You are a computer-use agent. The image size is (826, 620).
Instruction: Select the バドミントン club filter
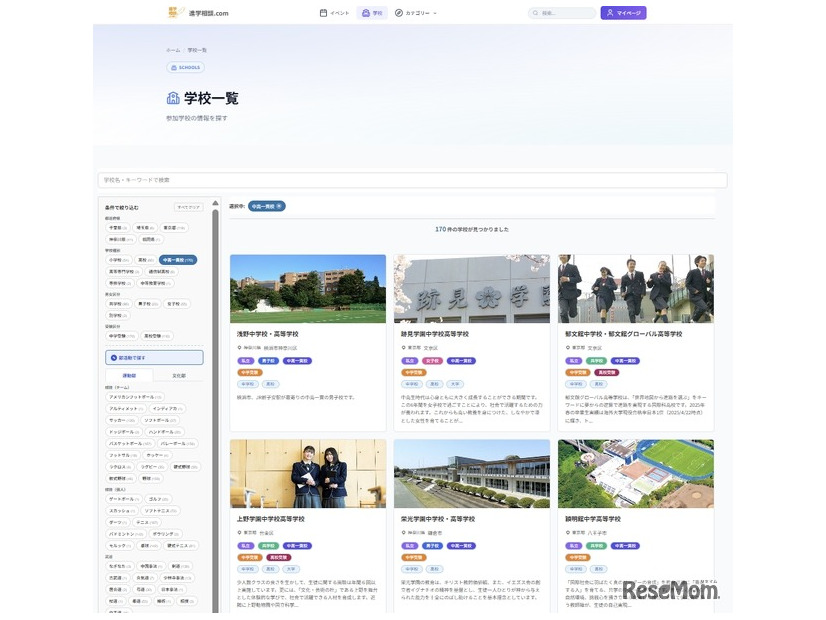tap(125, 534)
